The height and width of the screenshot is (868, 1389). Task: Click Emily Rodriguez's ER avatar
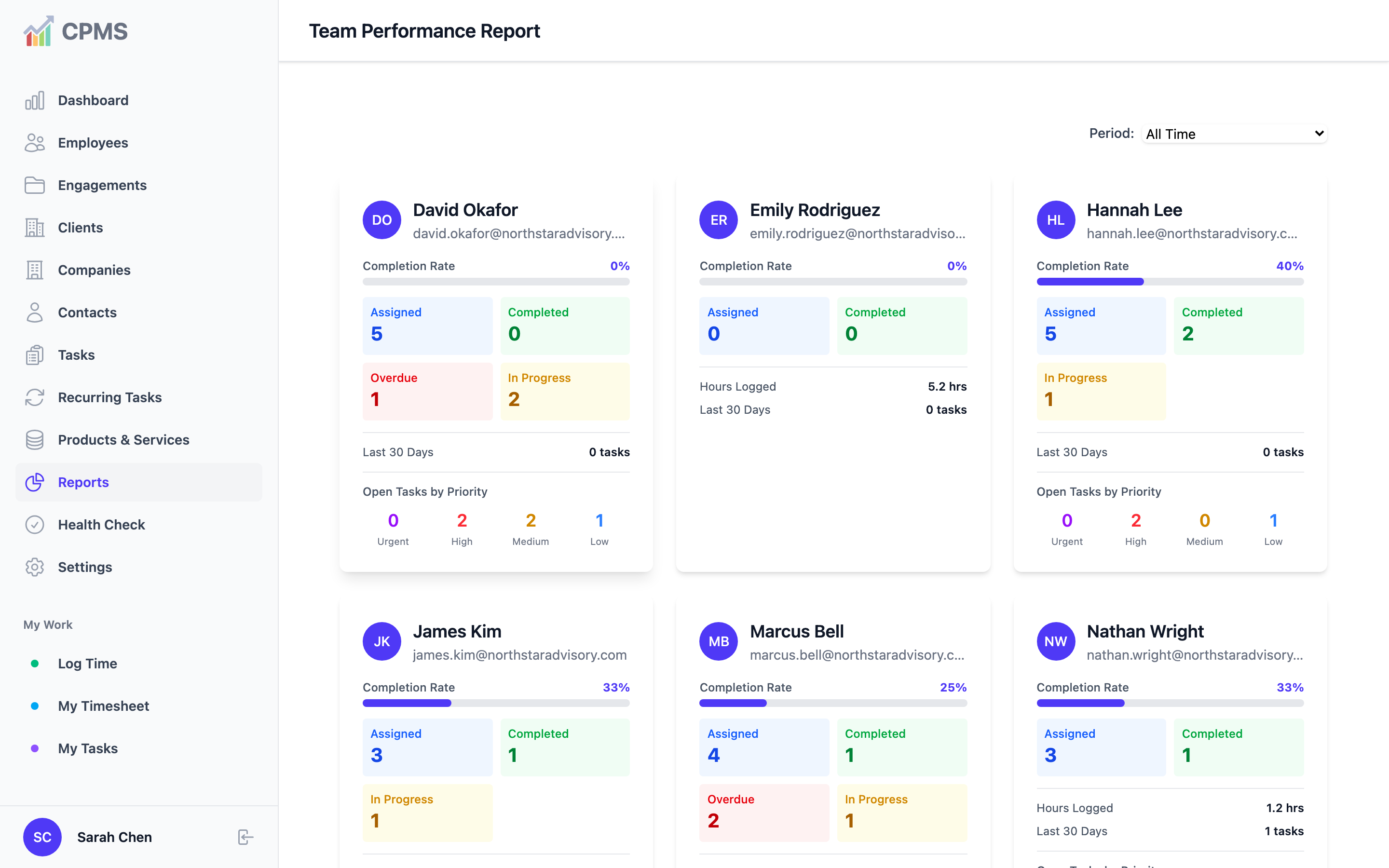[719, 220]
